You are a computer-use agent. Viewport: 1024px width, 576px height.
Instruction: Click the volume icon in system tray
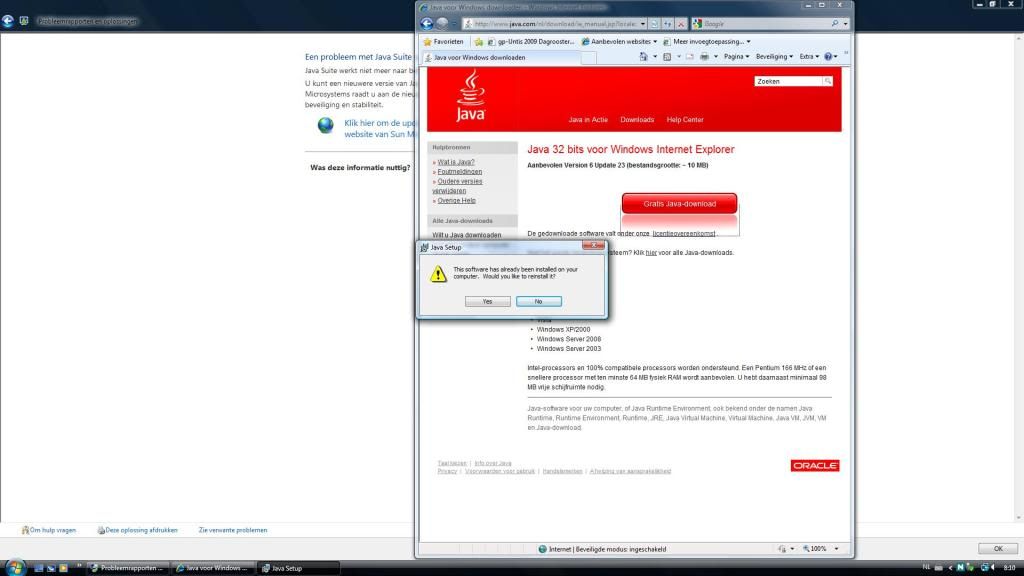point(992,568)
